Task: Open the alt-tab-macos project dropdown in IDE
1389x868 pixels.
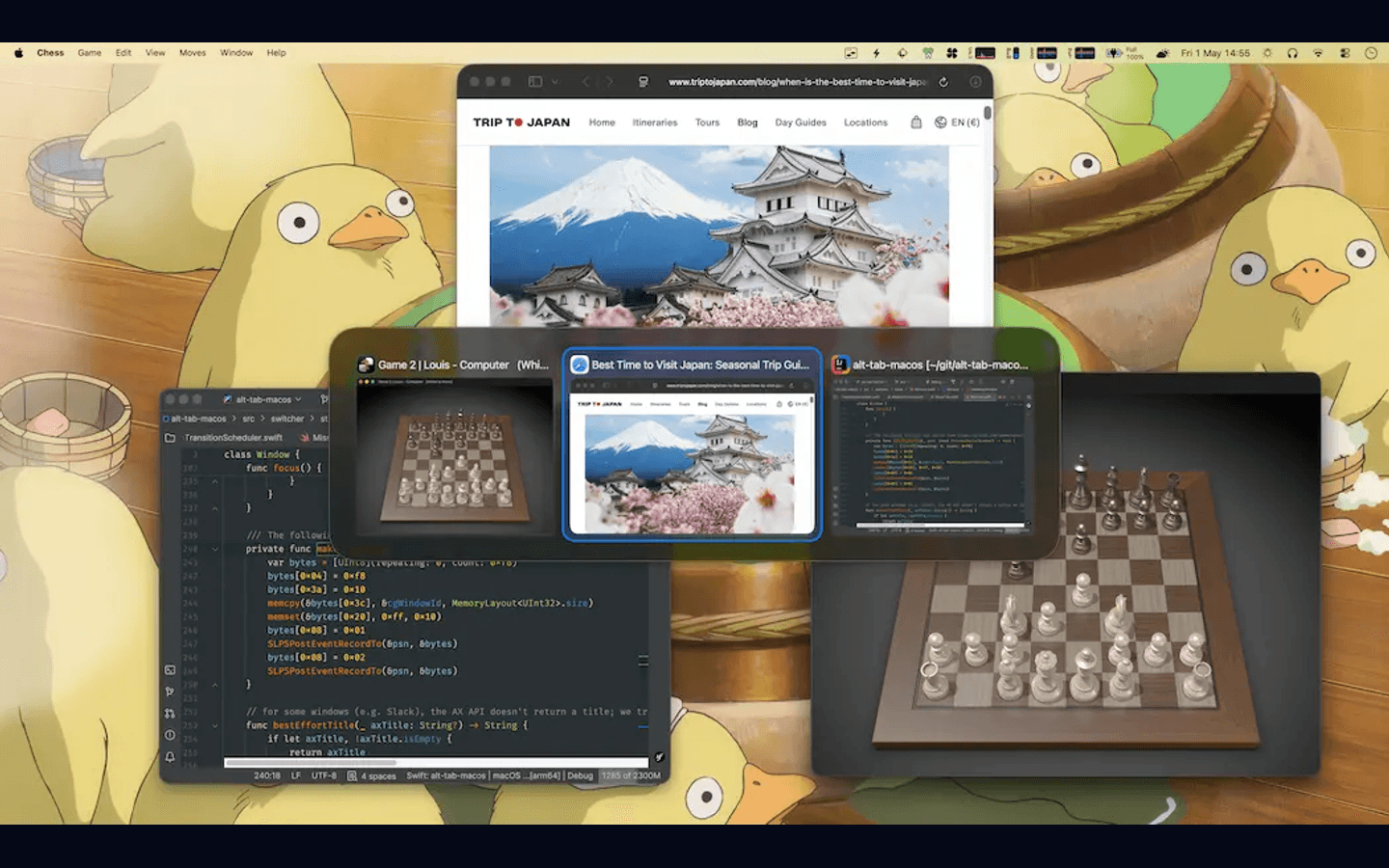Action: (262, 399)
